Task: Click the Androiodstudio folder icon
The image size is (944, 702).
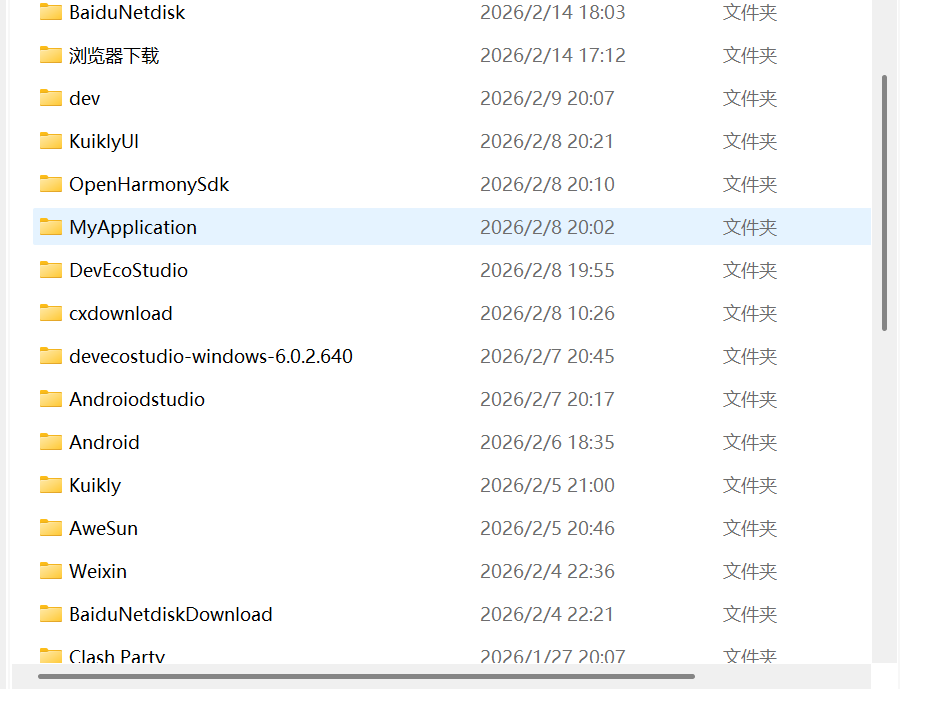Action: (x=51, y=399)
